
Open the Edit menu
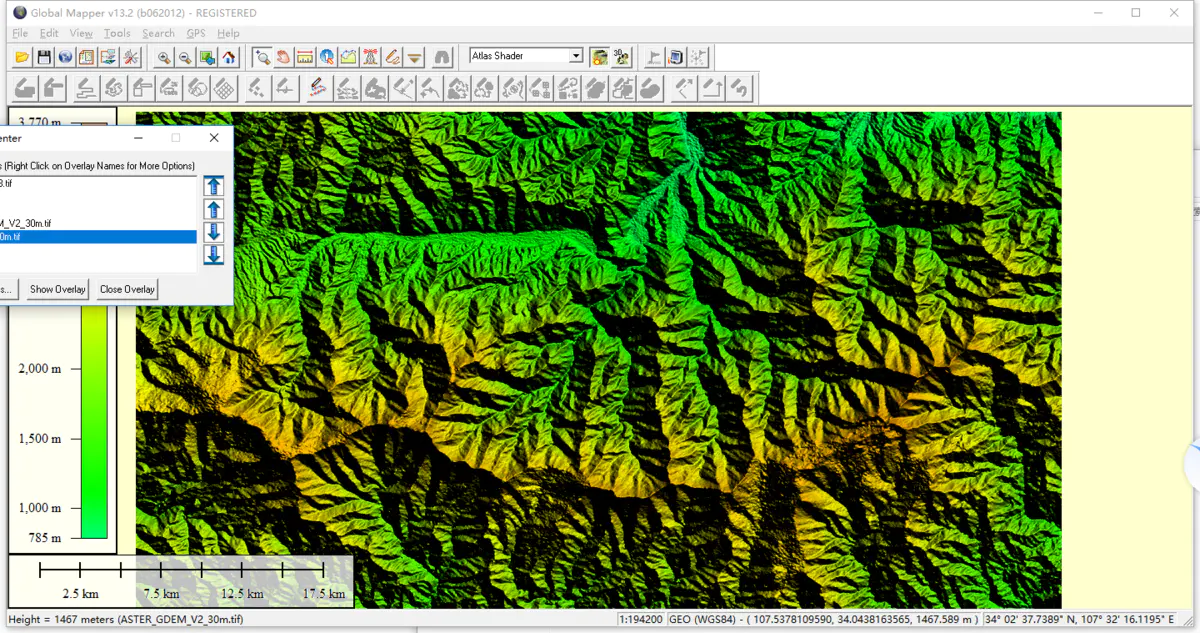point(49,34)
